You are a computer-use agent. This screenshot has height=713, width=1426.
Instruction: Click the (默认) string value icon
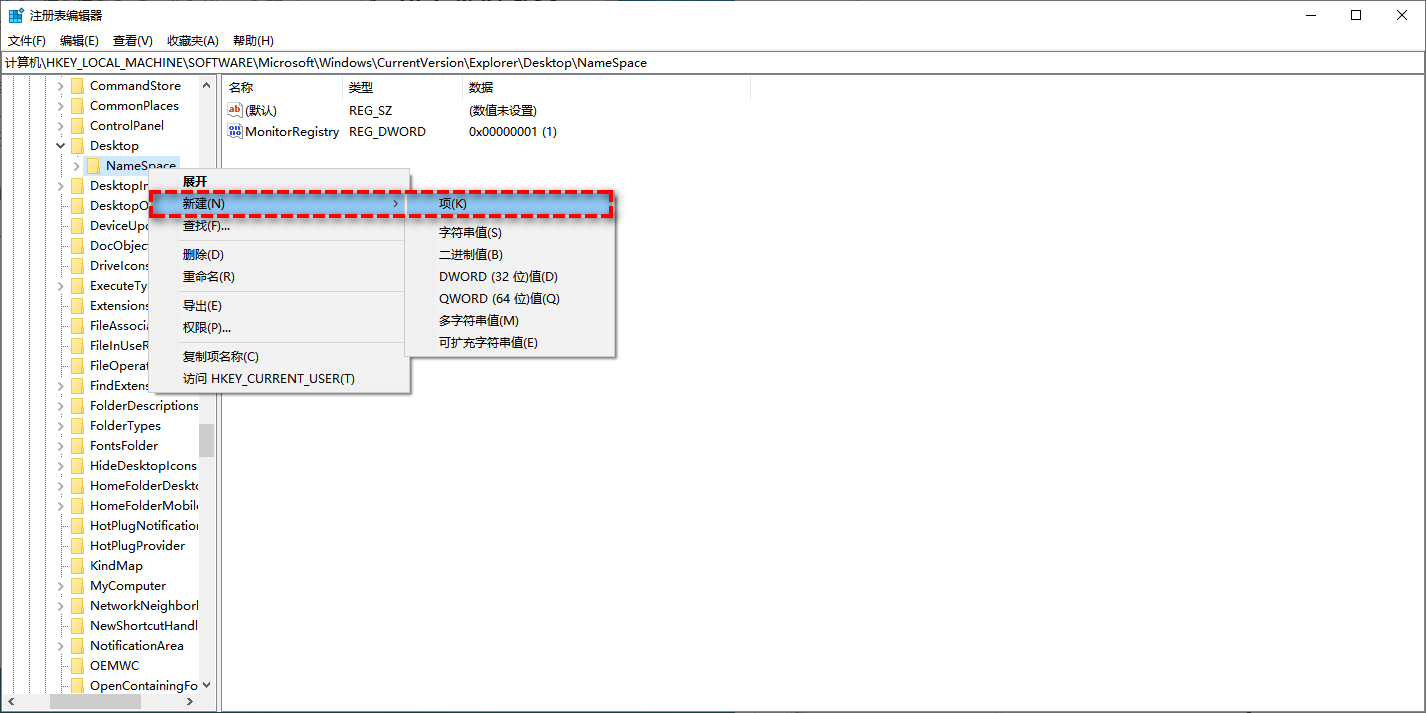click(x=235, y=110)
